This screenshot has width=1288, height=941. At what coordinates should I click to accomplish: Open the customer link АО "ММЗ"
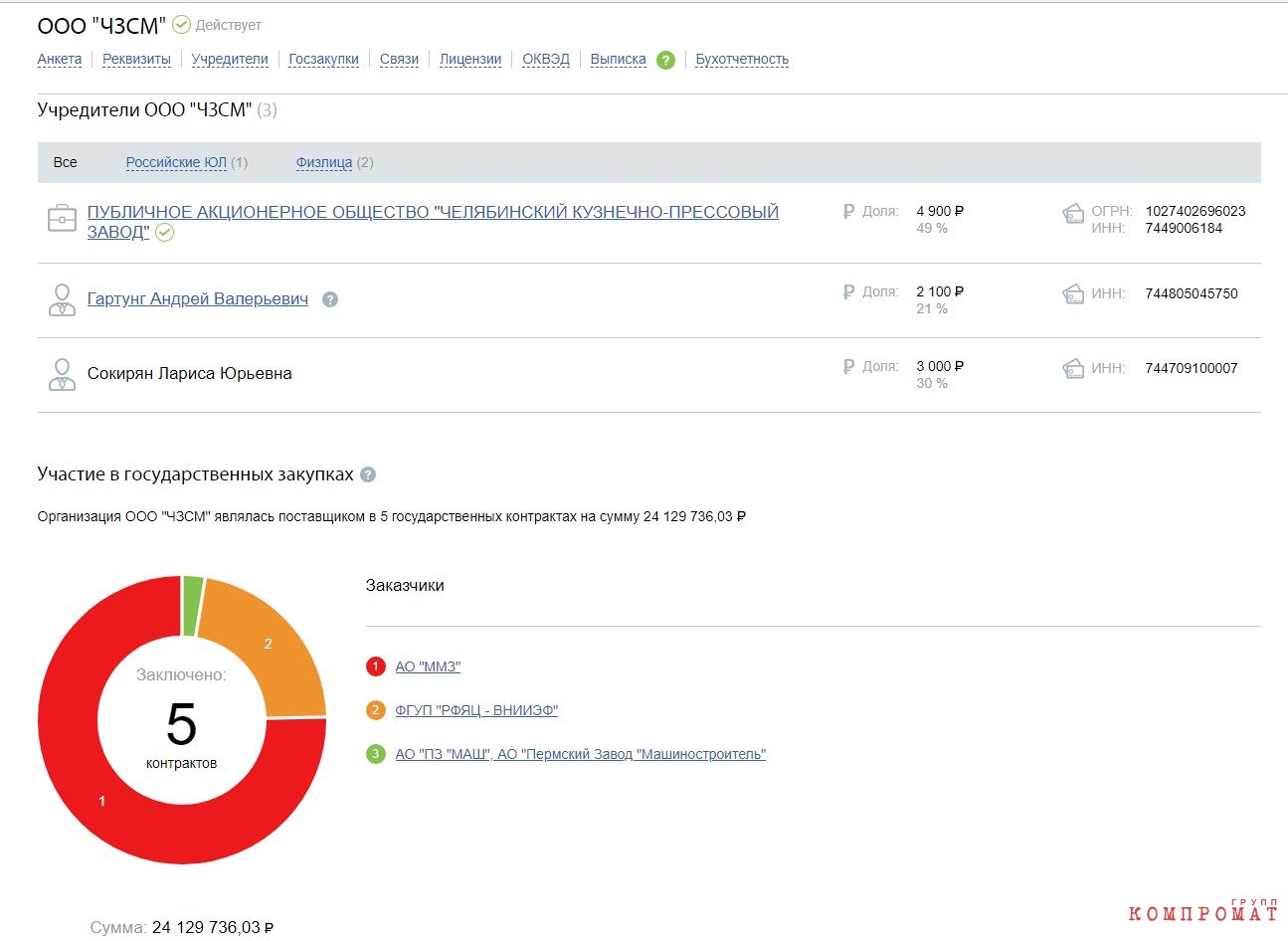(428, 666)
